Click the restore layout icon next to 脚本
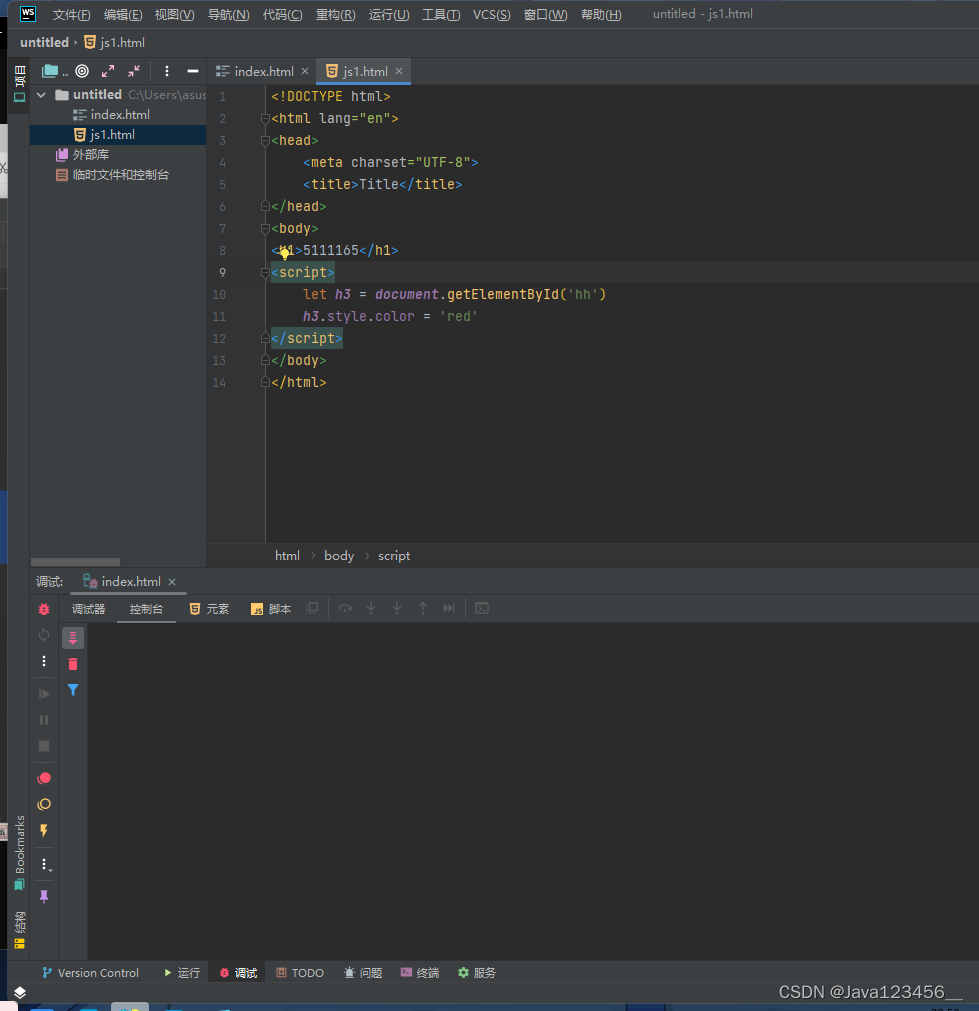Screen dimensions: 979x1011 pyautogui.click(x=312, y=608)
